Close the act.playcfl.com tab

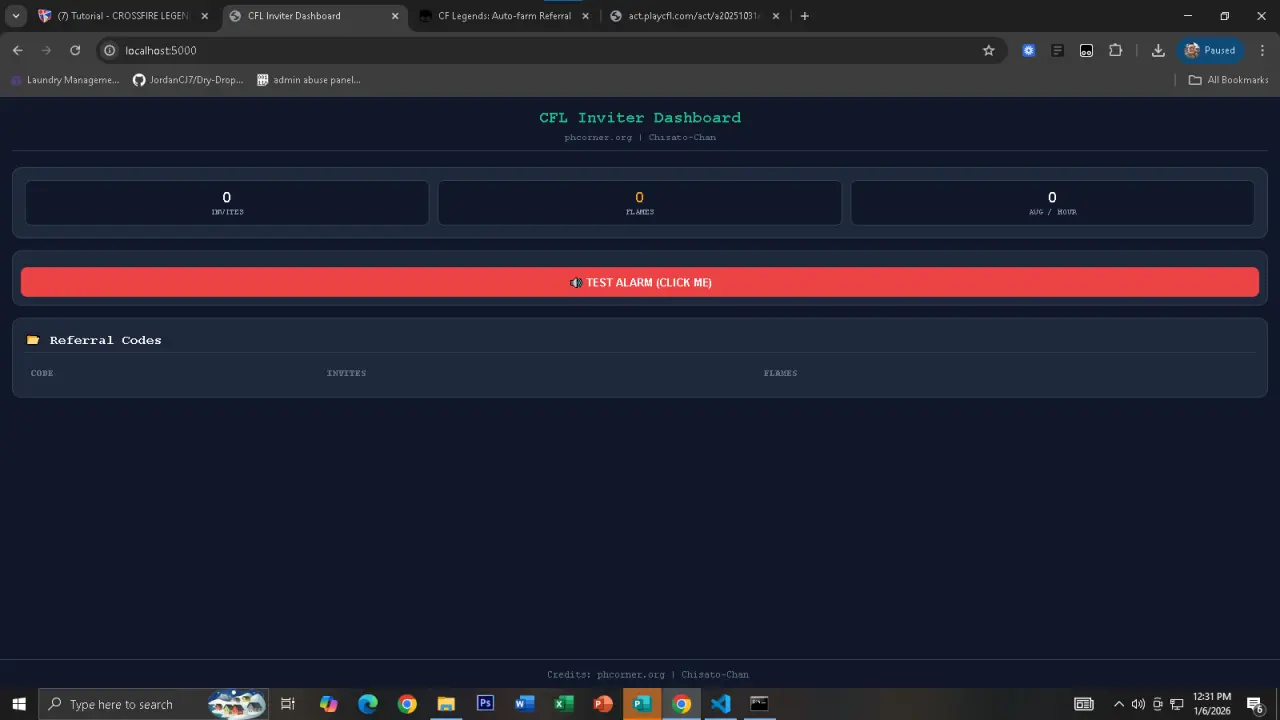coord(776,16)
